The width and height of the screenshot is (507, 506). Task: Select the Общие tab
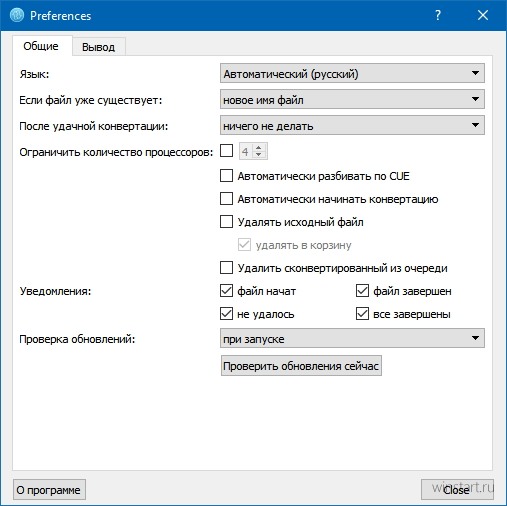[41, 46]
